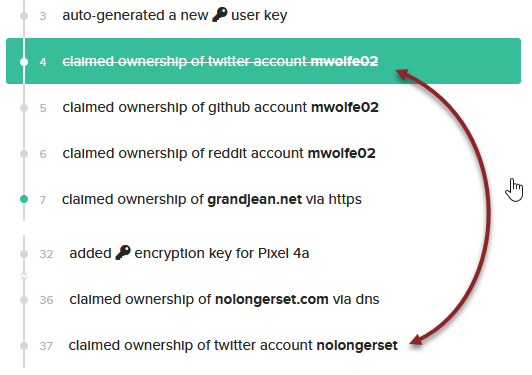Open twitter account nolongerset claim
The height and width of the screenshot is (375, 532).
tap(233, 345)
